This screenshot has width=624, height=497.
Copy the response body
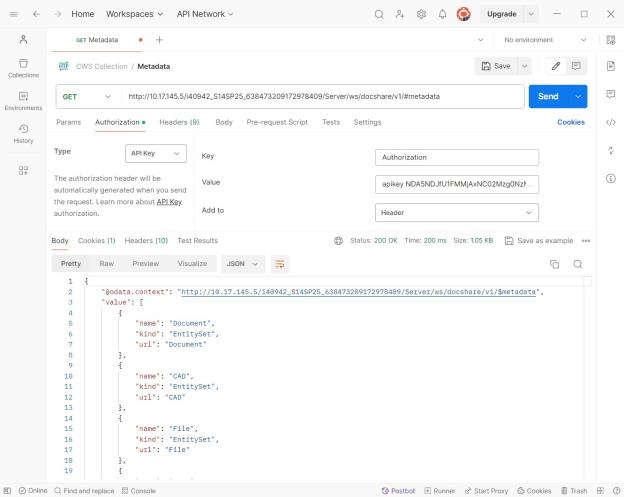tap(554, 264)
